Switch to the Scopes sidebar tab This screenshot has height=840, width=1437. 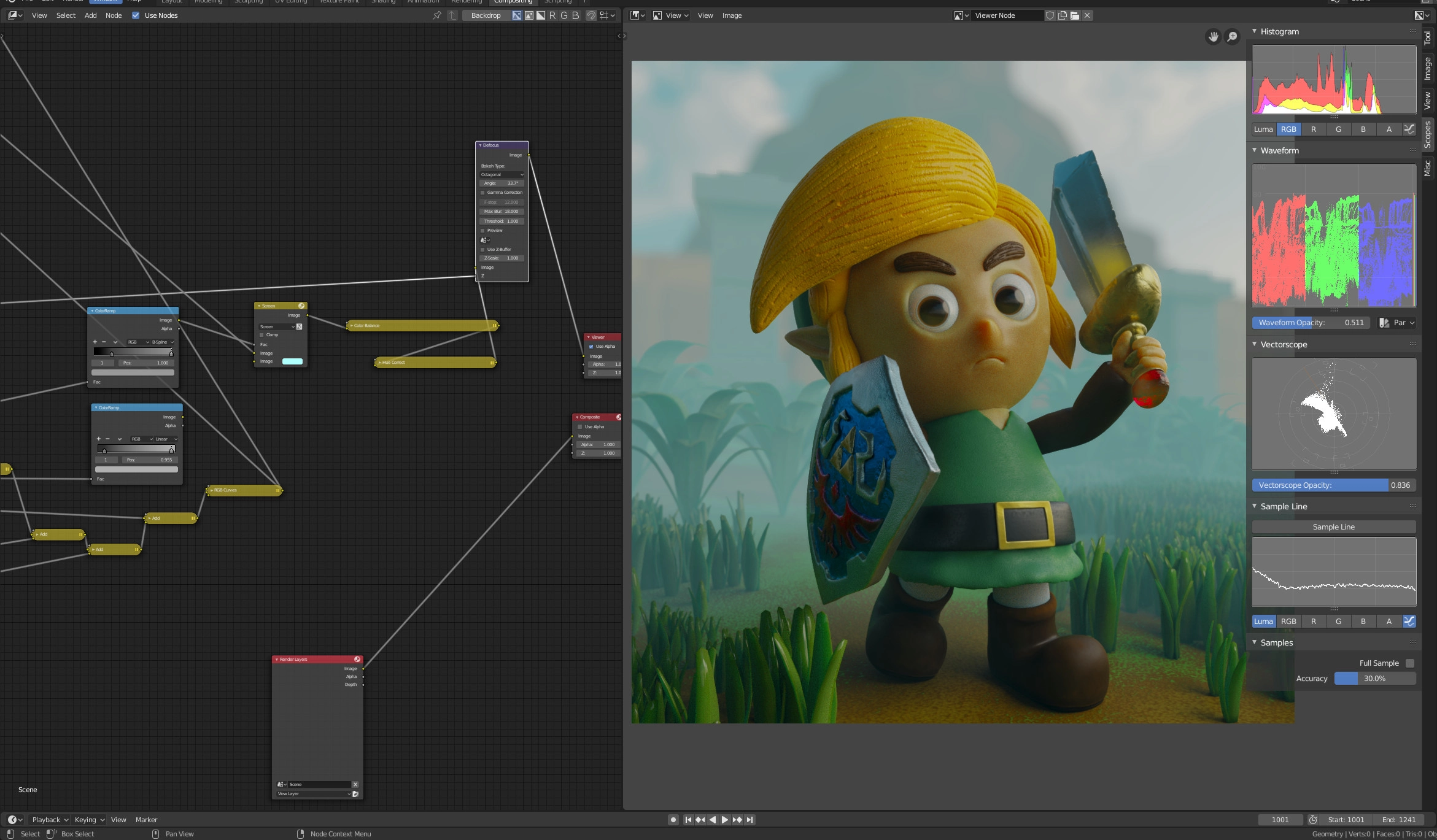coord(1428,134)
